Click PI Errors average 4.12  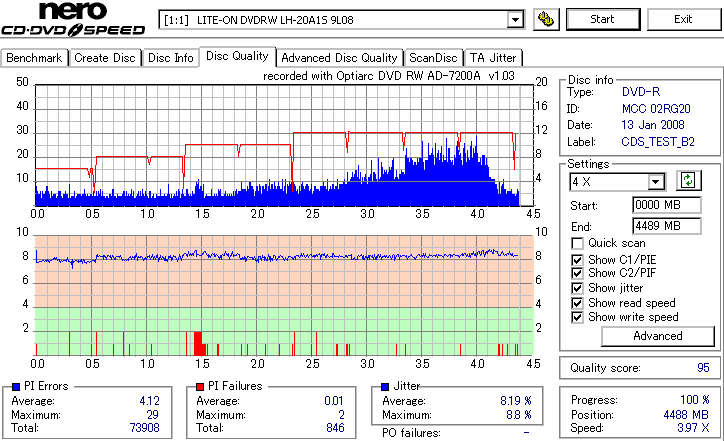pyautogui.click(x=150, y=401)
